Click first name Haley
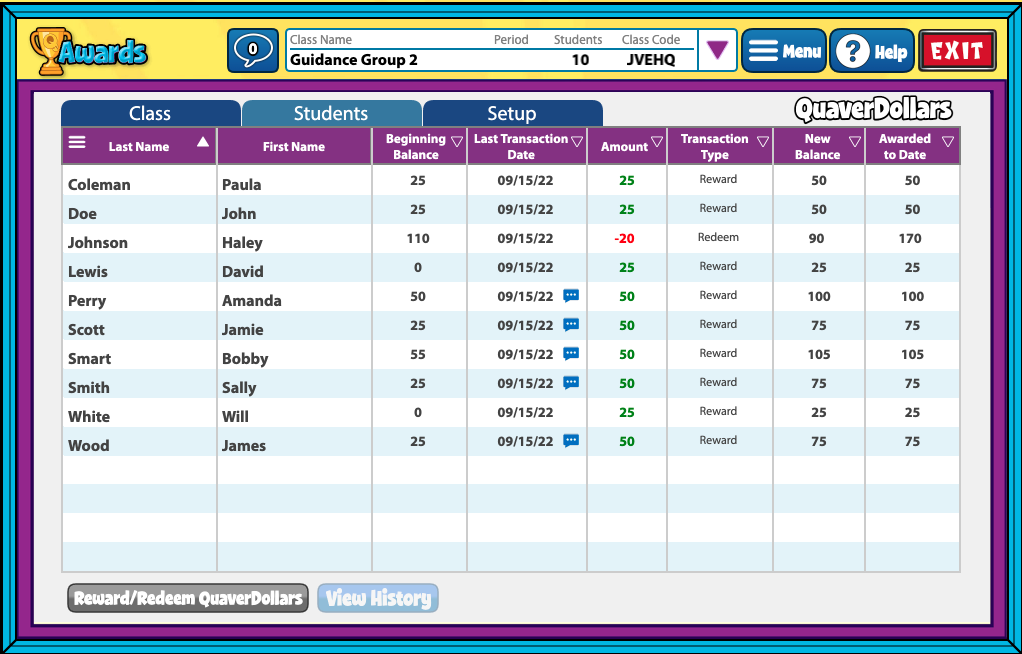1022x654 pixels. click(x=242, y=243)
